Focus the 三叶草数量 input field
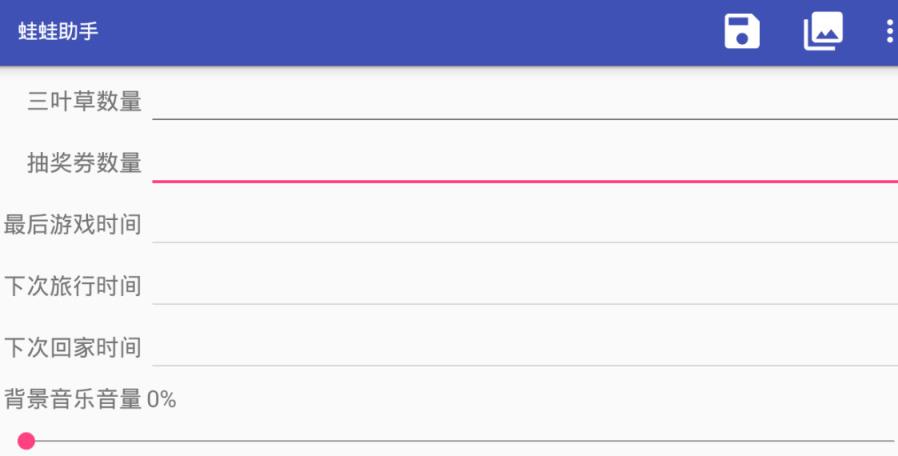898x456 pixels. (x=524, y=101)
